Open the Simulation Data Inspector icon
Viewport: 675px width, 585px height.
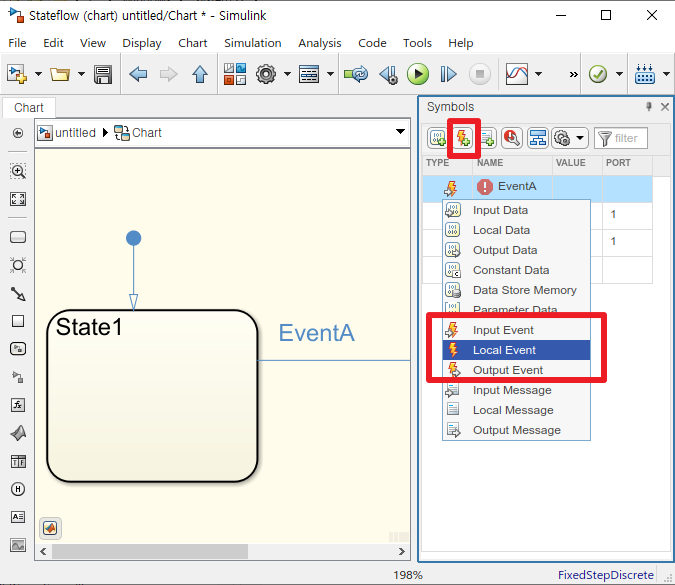click(517, 74)
